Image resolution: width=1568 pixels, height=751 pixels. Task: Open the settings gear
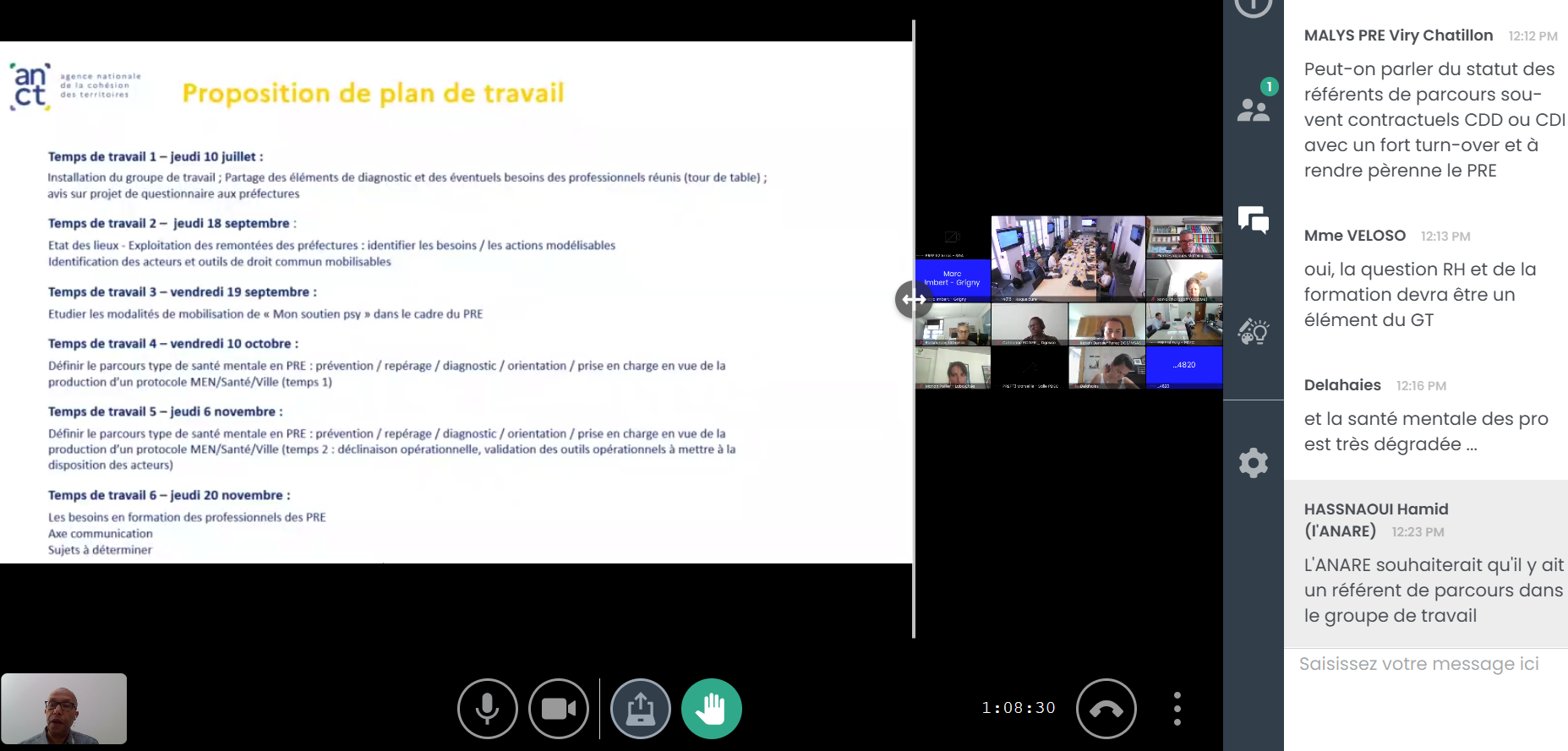(1253, 463)
